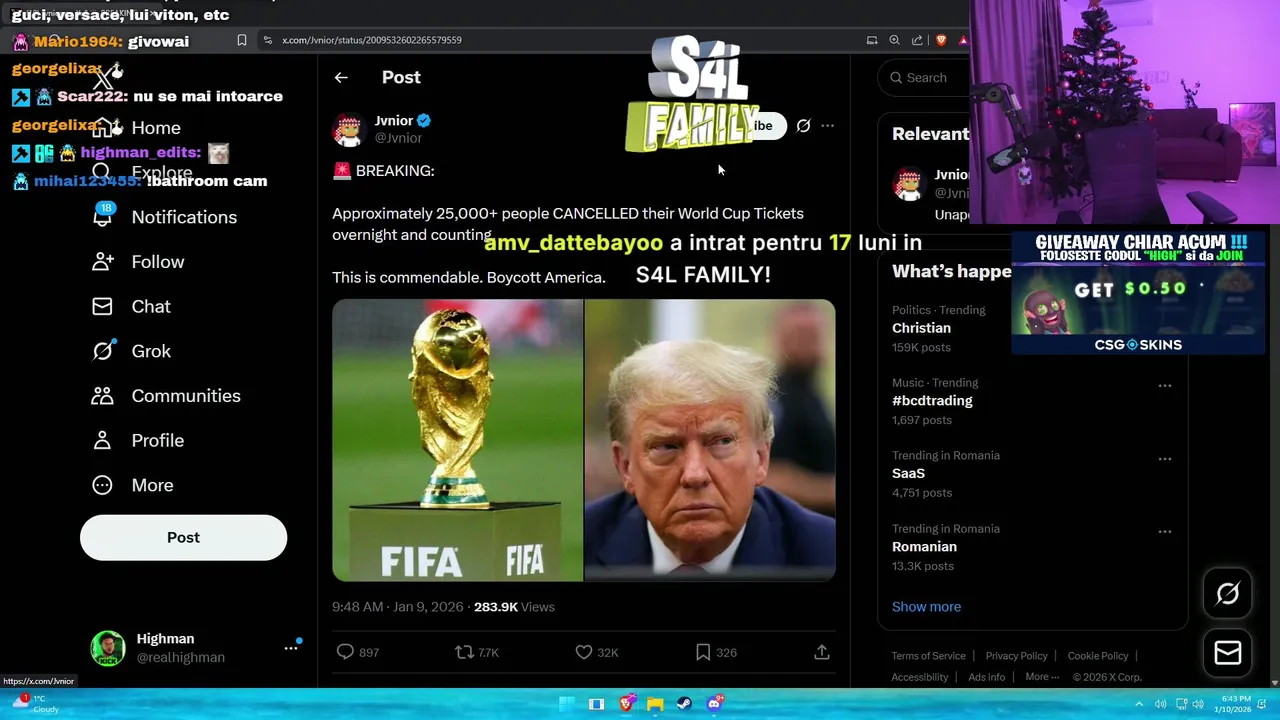Screen dimensions: 1280x720
Task: Open the Windows Start button
Action: [567, 704]
